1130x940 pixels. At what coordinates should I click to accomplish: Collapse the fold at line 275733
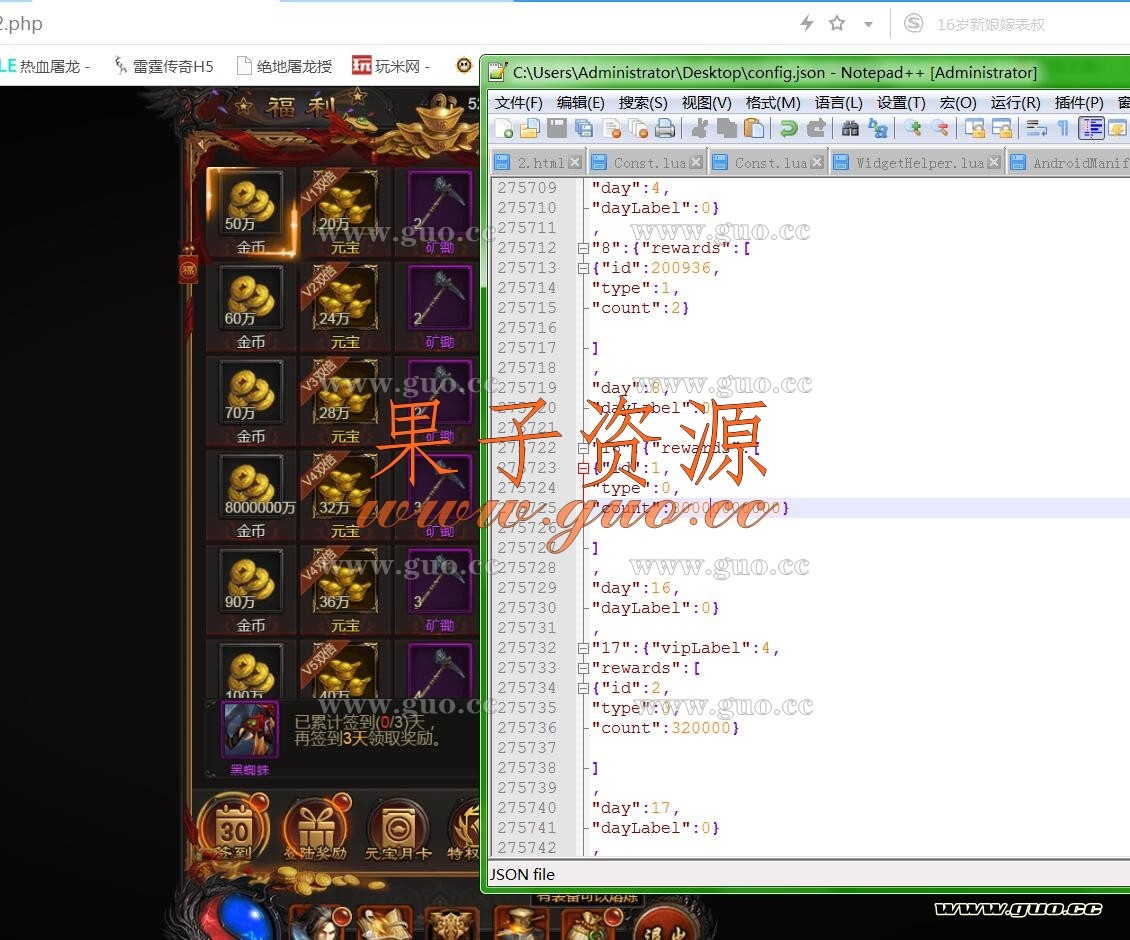pos(583,668)
